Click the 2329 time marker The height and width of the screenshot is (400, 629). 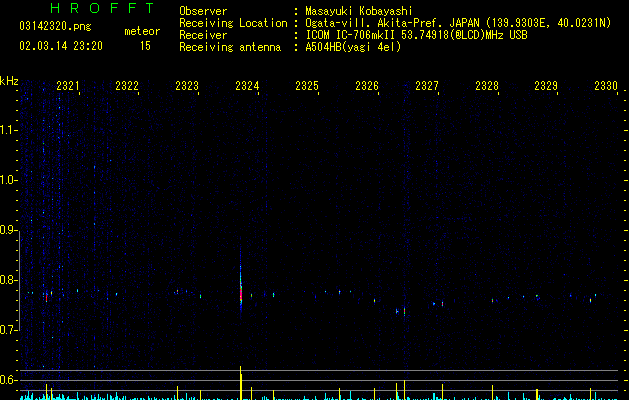click(x=546, y=86)
